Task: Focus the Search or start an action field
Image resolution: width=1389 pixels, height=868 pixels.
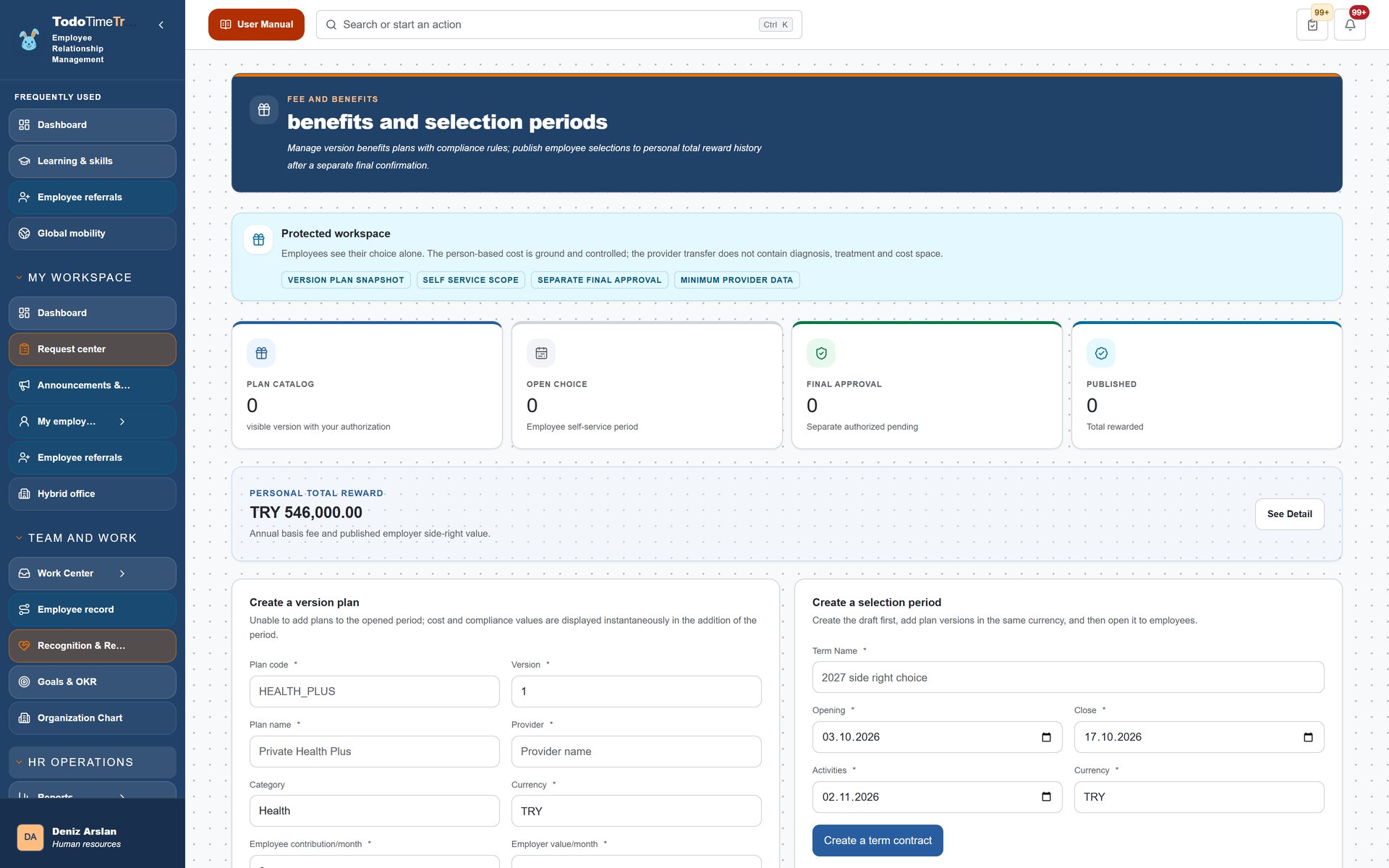Action: click(x=558, y=25)
